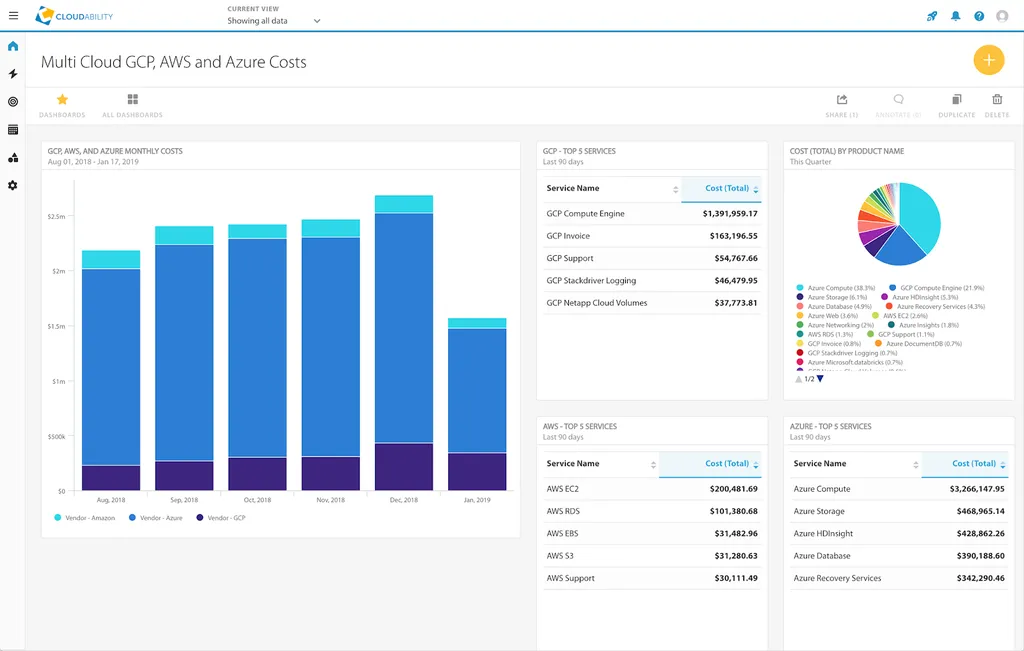Go to next page of pie chart legend
Viewport: 1024px width, 651px height.
pyautogui.click(x=820, y=379)
